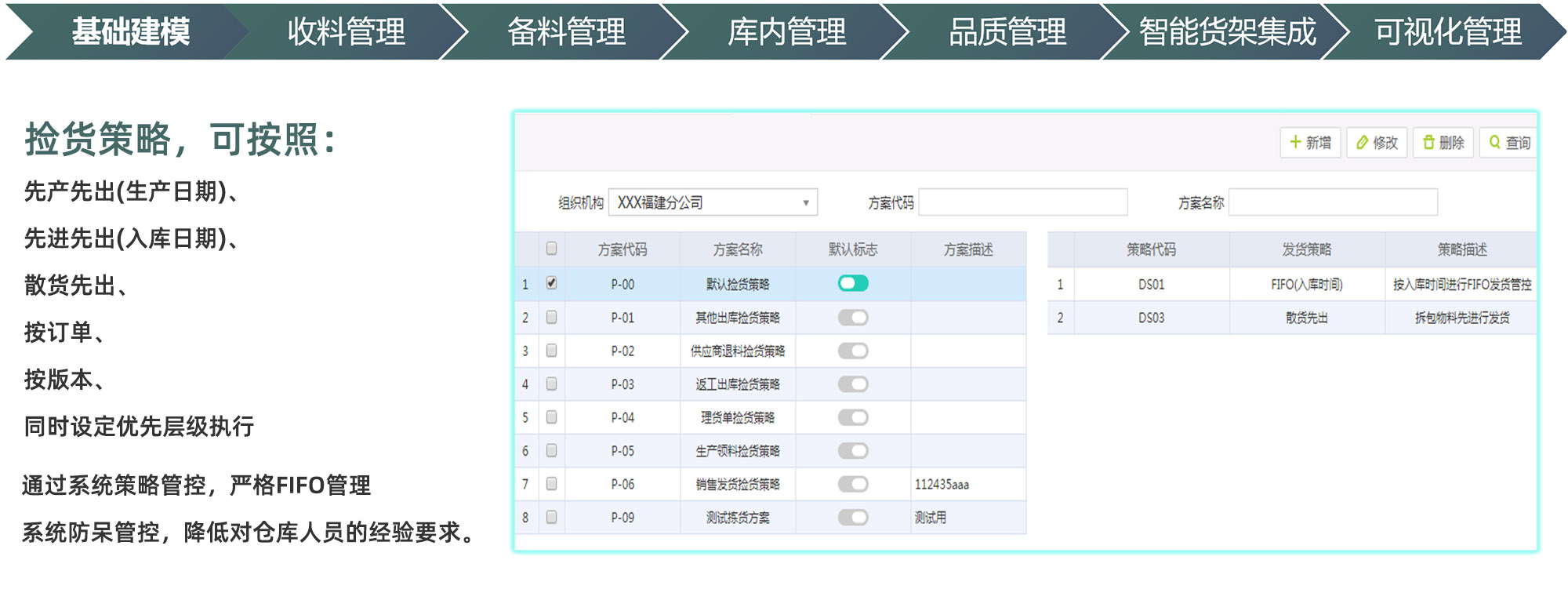Viewport: 1568px width, 600px height.
Task: Select the DS01 strategy row
Action: click(x=1151, y=285)
